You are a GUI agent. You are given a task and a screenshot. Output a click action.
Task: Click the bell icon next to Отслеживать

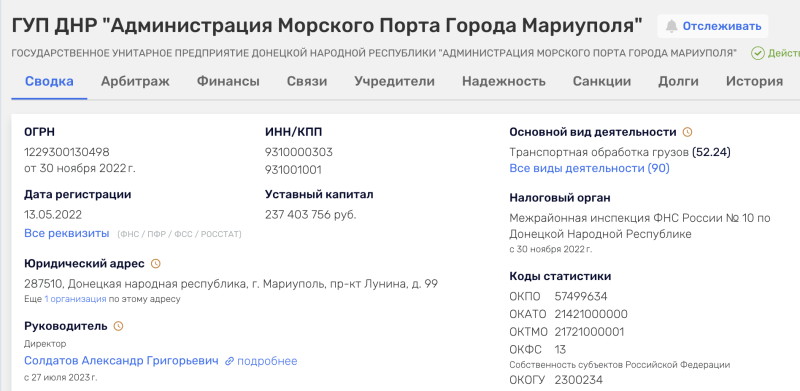[x=671, y=26]
